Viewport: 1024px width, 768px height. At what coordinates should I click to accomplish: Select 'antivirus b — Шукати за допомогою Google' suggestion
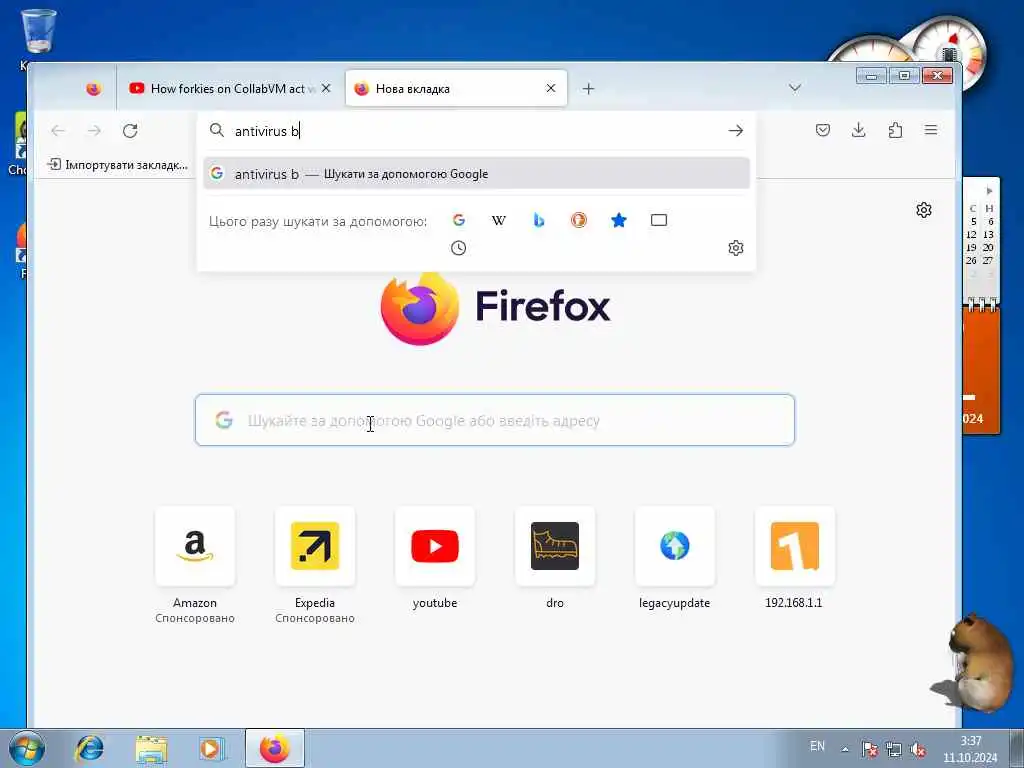coord(477,174)
